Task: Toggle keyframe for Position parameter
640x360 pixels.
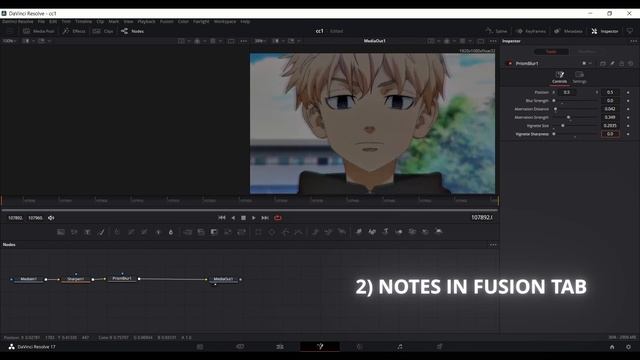Action: pos(628,92)
